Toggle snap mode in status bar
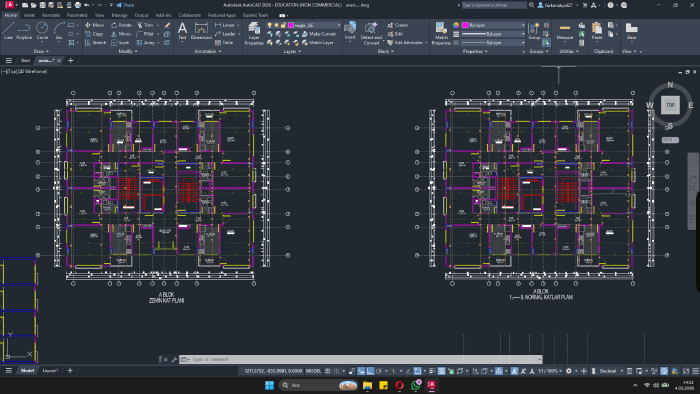The height and width of the screenshot is (394, 700). (337, 371)
